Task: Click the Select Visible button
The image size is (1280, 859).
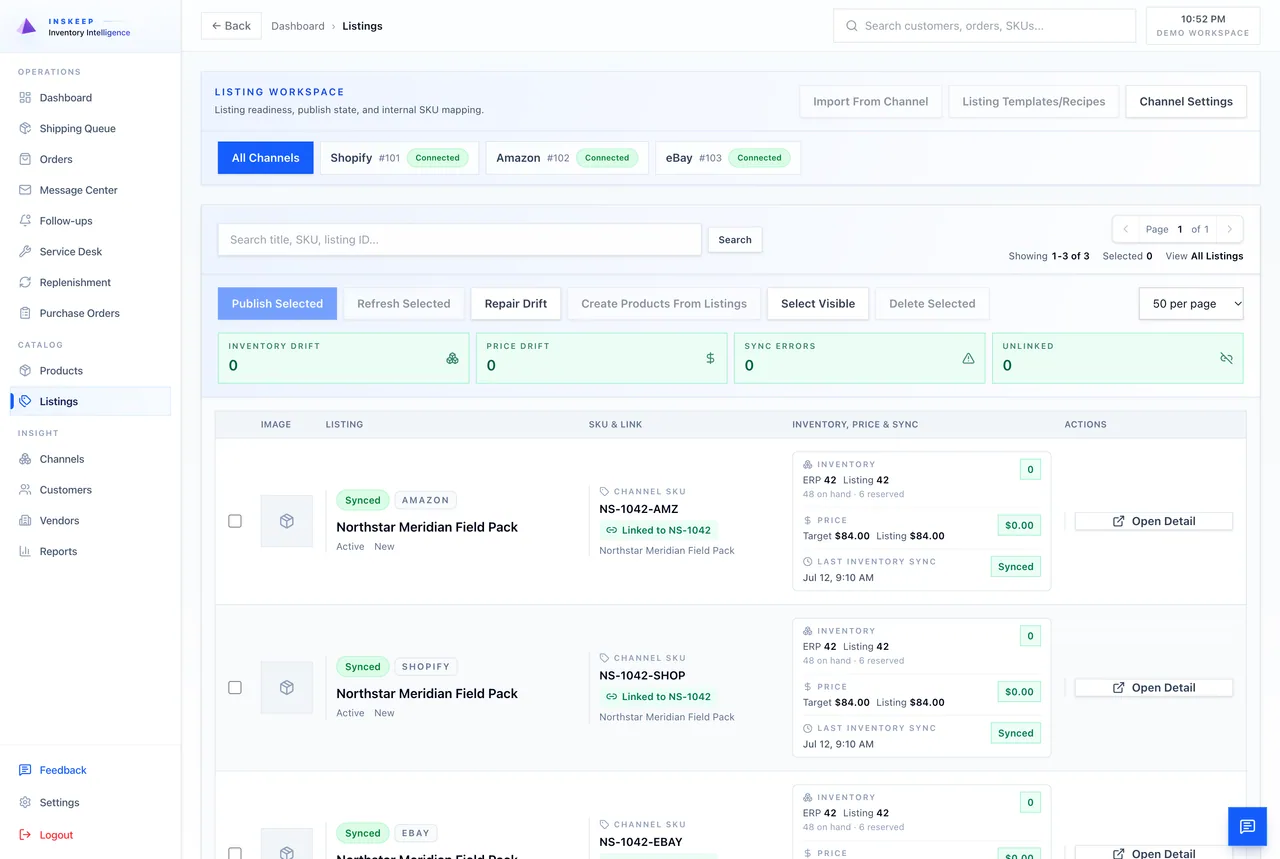Action: 818,304
